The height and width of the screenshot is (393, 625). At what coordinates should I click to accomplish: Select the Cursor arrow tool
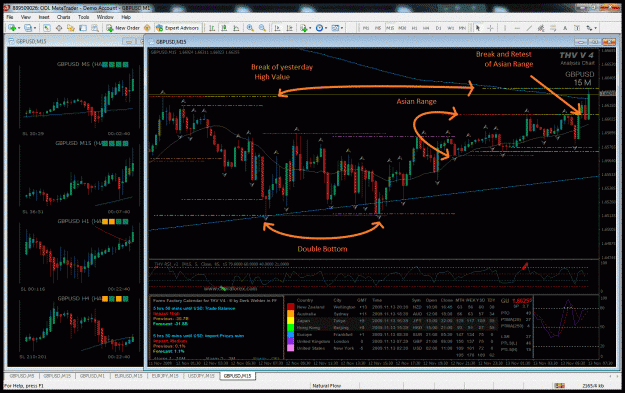click(478, 28)
